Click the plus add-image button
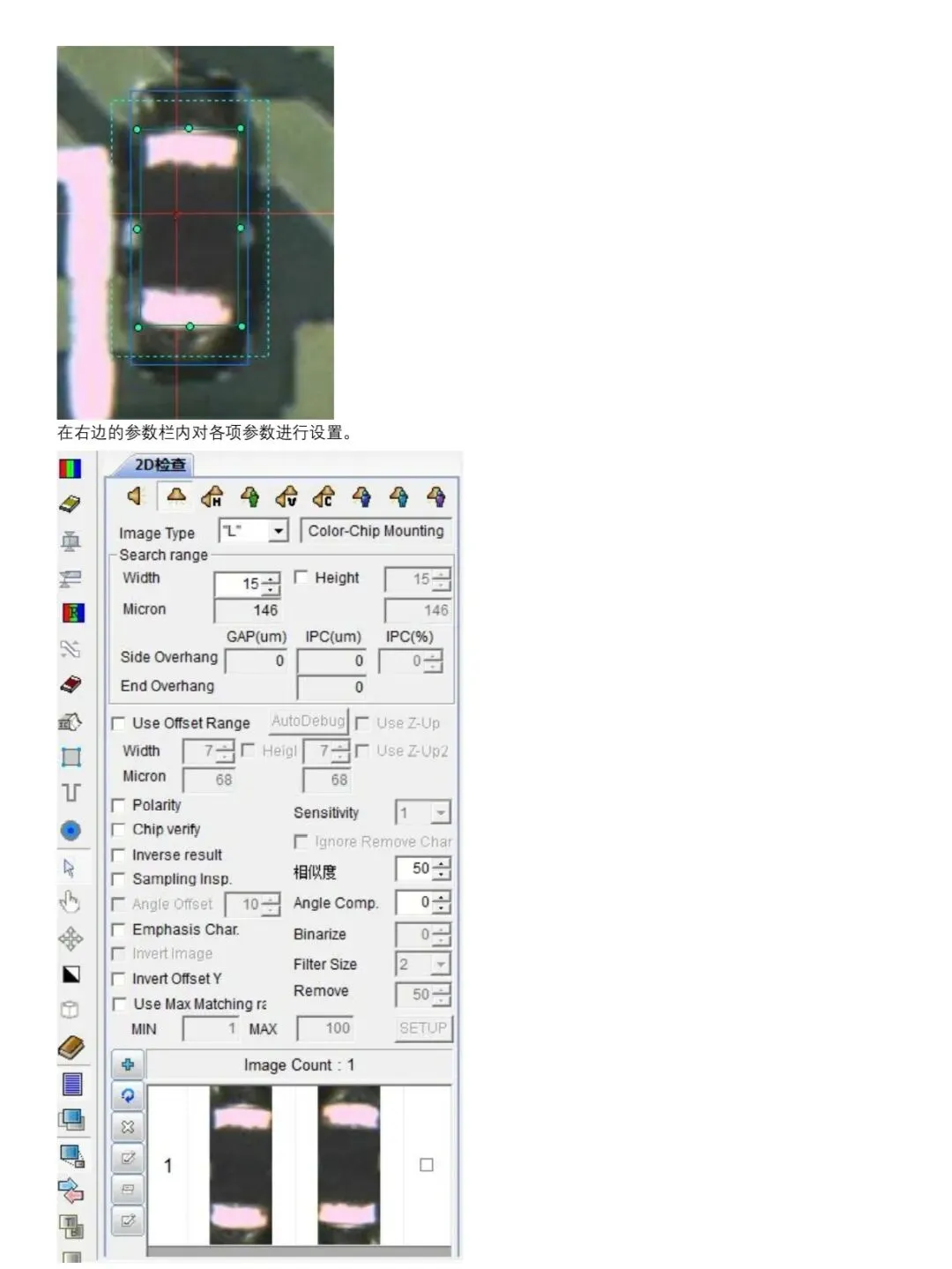Screen dimensions: 952x1269 point(128,1064)
